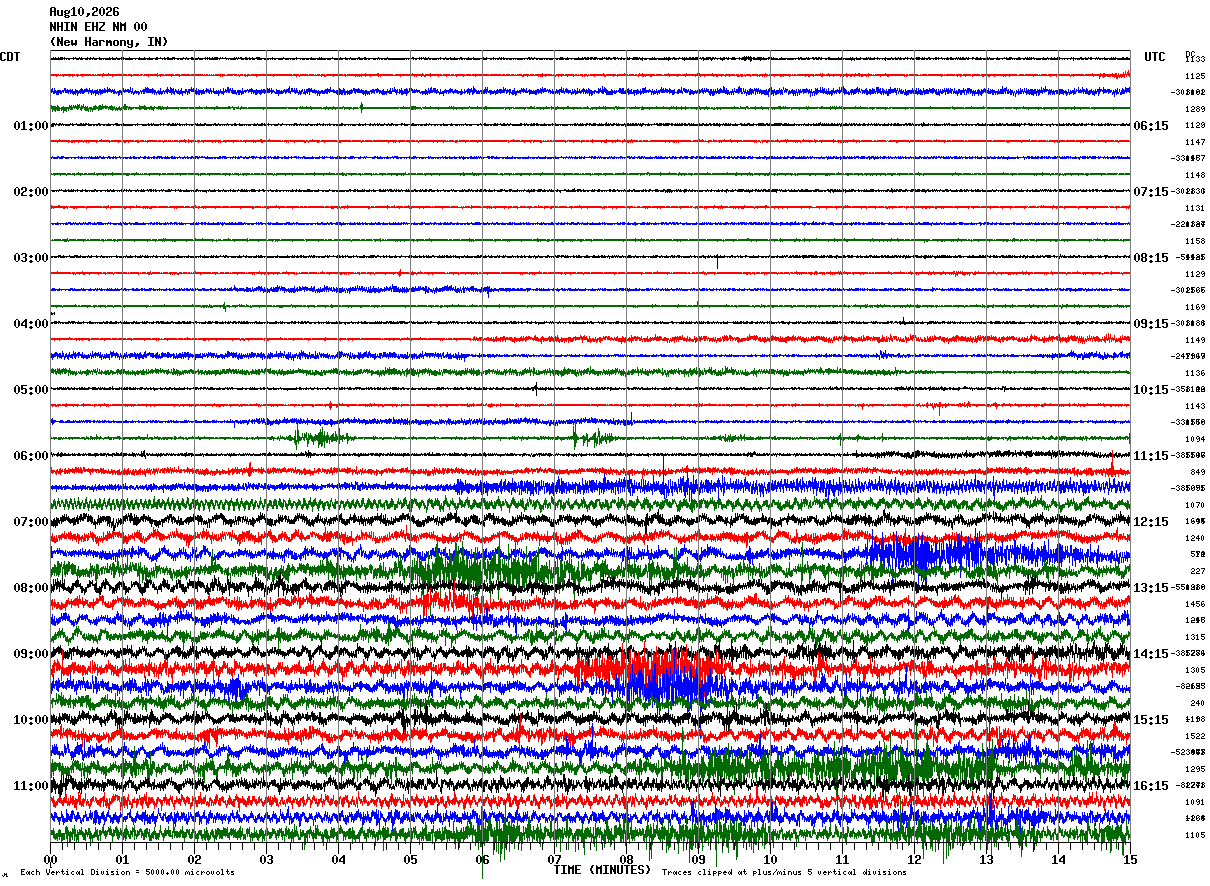Click the location label "(New Harmony, IN)"
The width and height of the screenshot is (1210, 886).
click(x=109, y=42)
